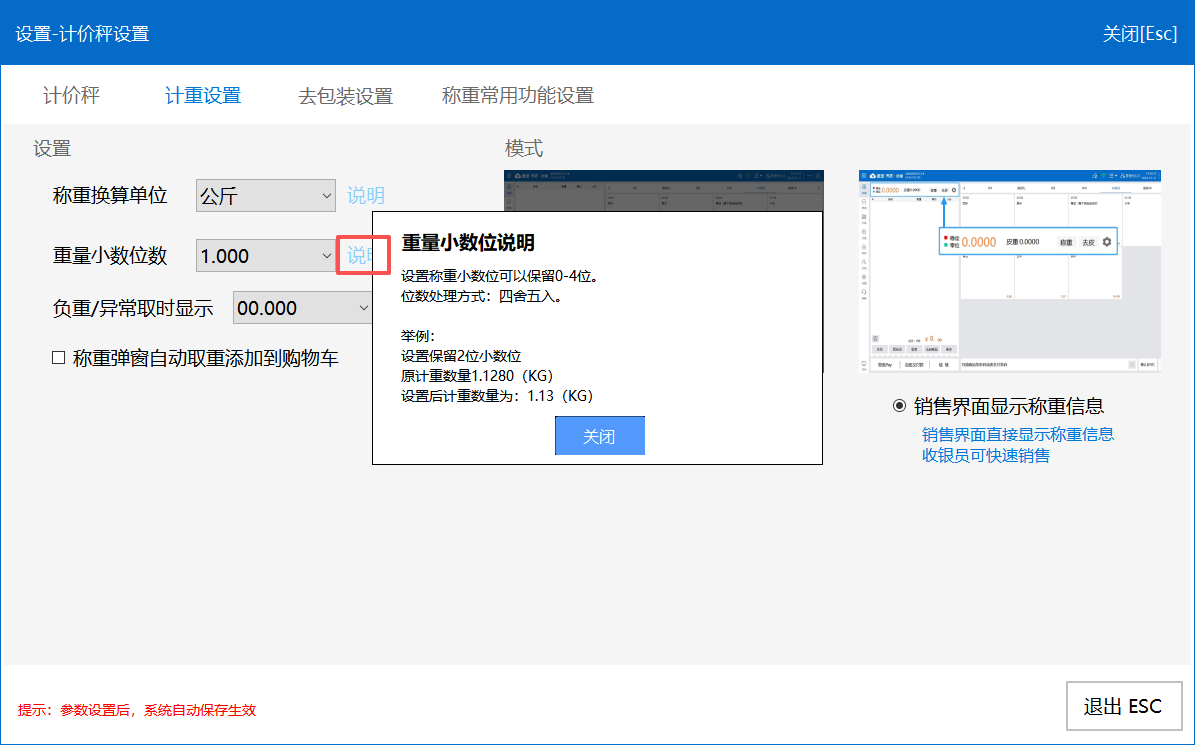Select the 销售界面显示称重信息 radio button

click(x=899, y=406)
